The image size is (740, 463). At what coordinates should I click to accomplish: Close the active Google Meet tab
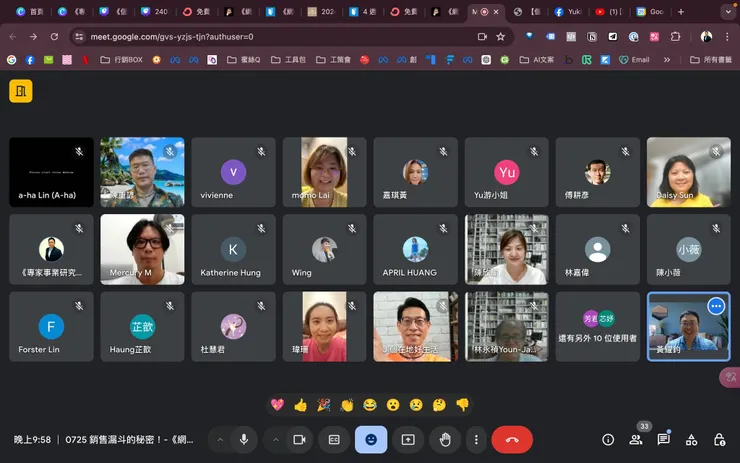[x=496, y=12]
